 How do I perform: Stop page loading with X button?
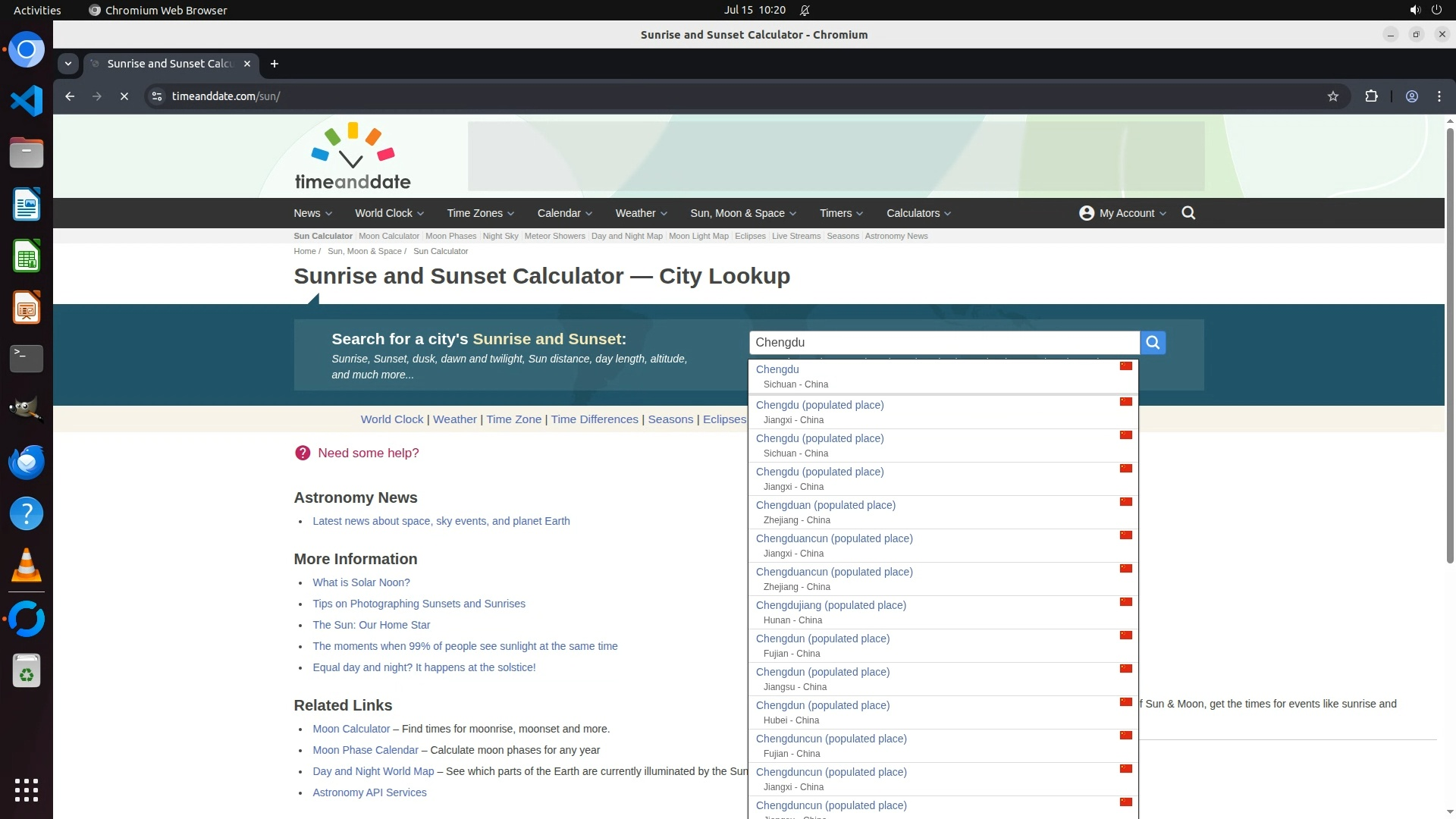coord(124,96)
